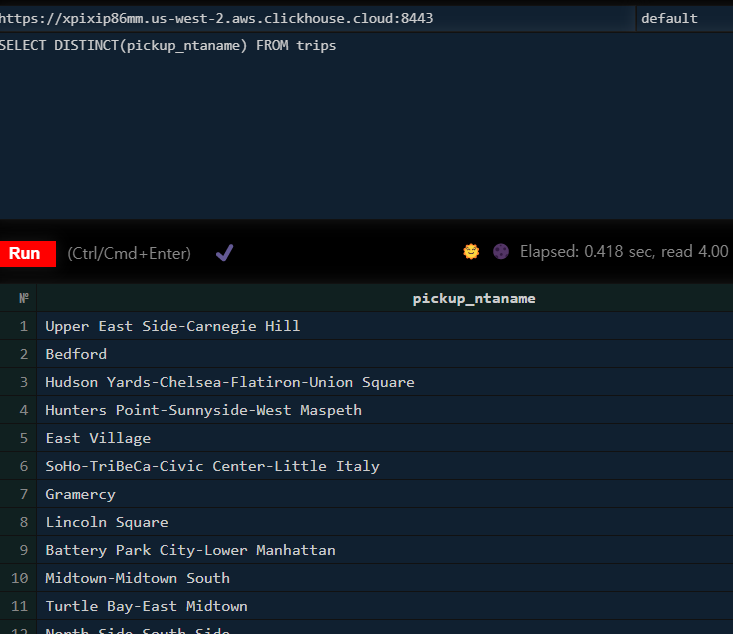Click the 'default' user field

(x=685, y=19)
